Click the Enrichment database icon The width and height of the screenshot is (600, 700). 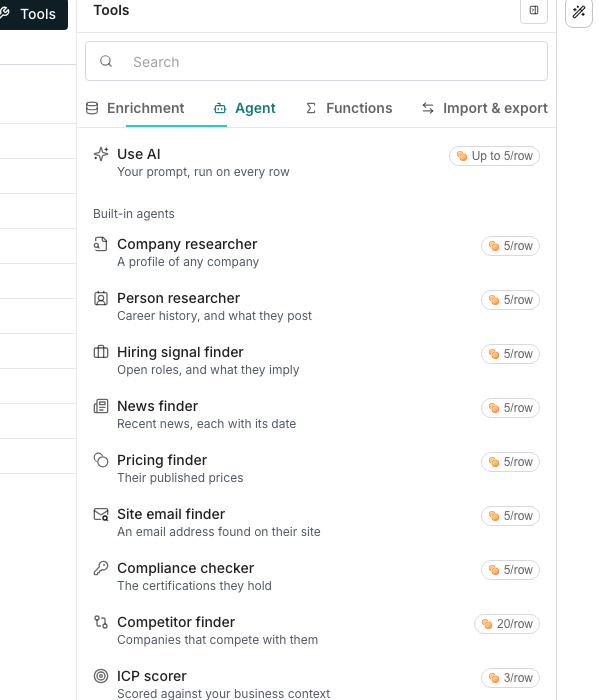[92, 108]
